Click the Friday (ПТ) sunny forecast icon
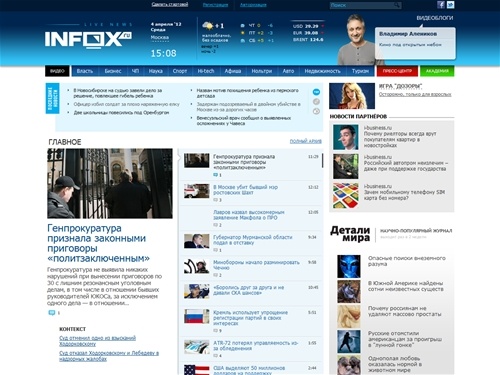Screen dimensions: 500x375 [x=243, y=33]
